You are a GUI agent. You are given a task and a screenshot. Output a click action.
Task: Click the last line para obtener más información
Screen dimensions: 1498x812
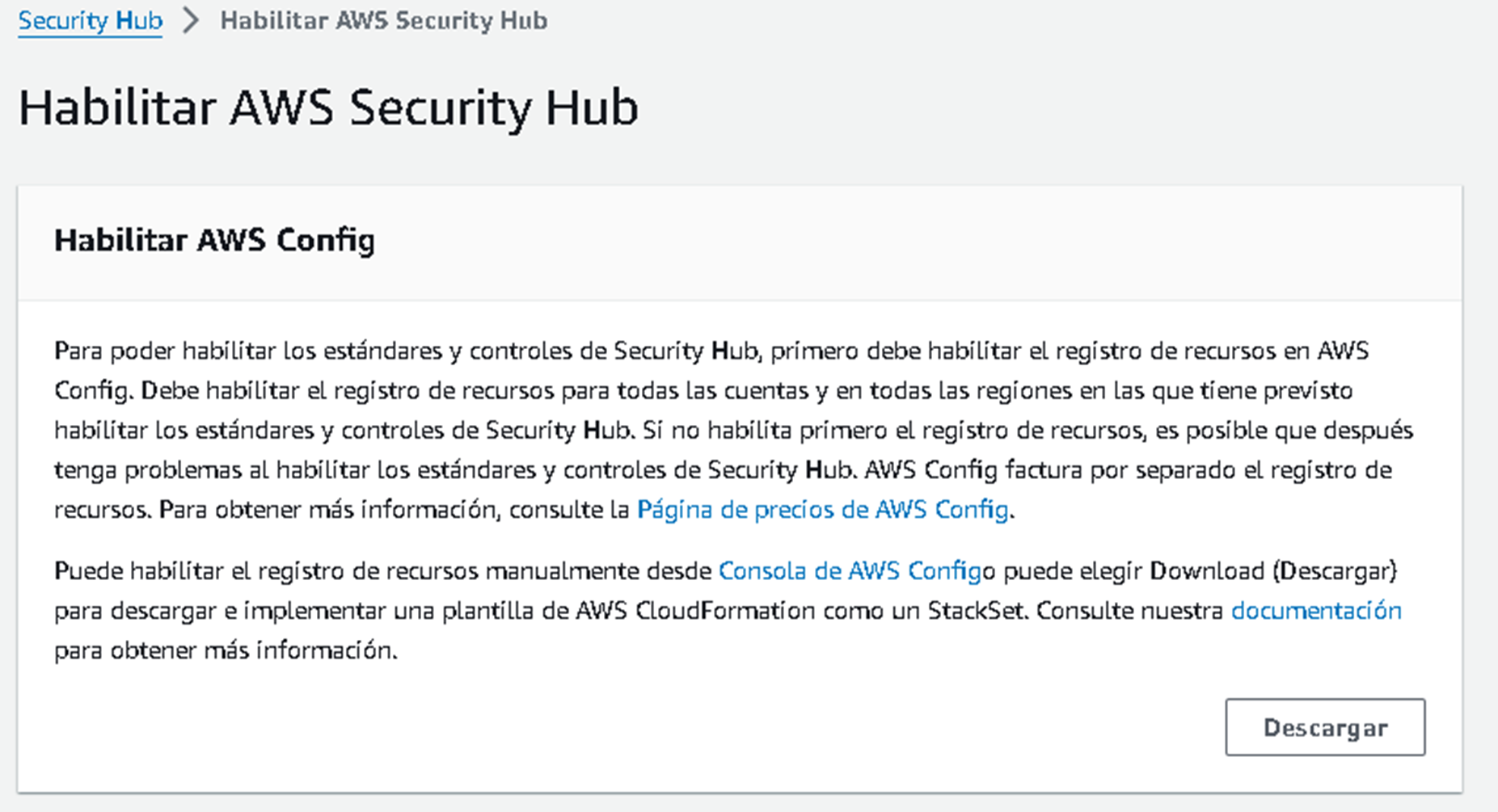[x=226, y=650]
